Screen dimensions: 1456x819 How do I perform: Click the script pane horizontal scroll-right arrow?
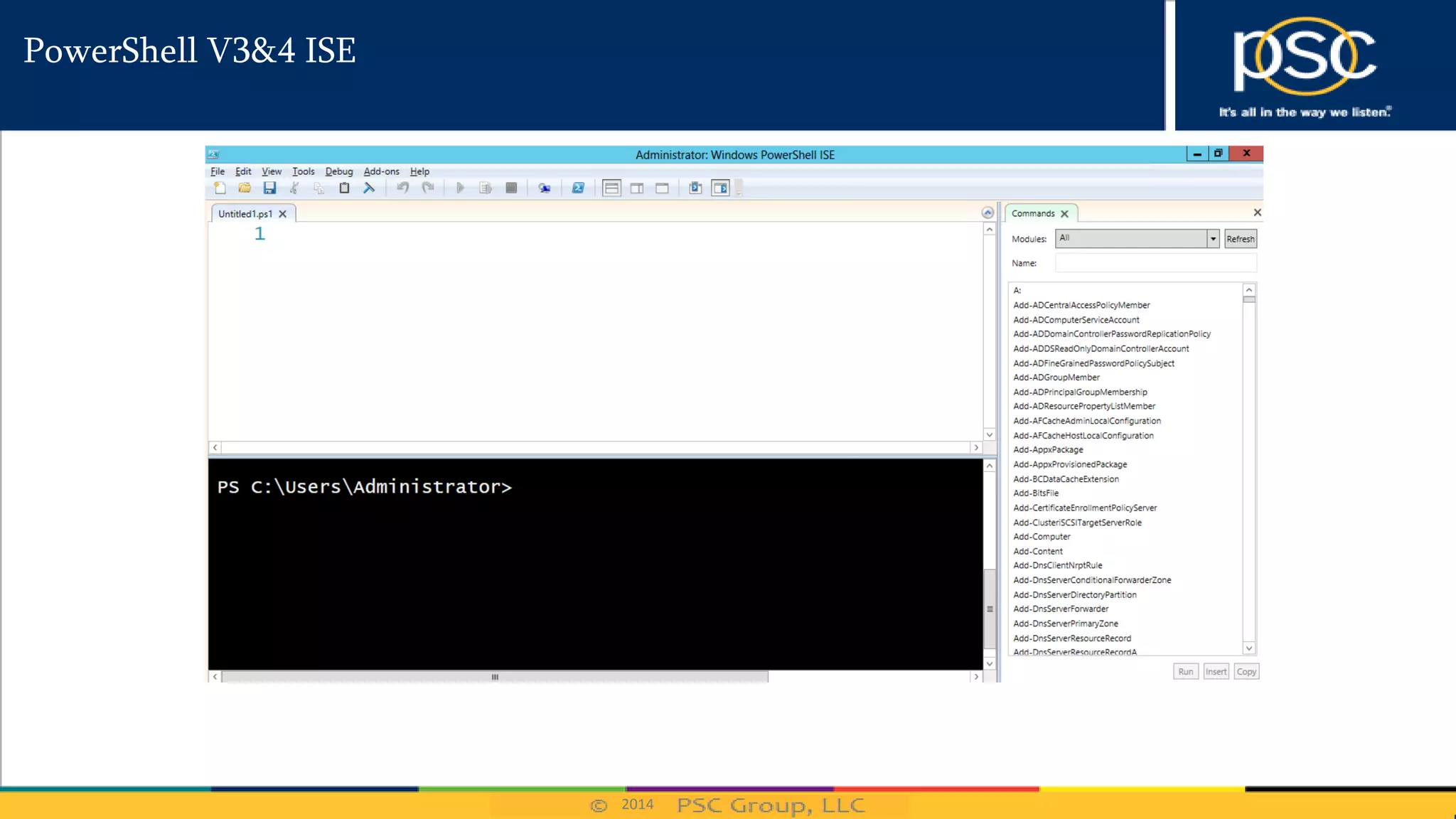click(x=976, y=448)
